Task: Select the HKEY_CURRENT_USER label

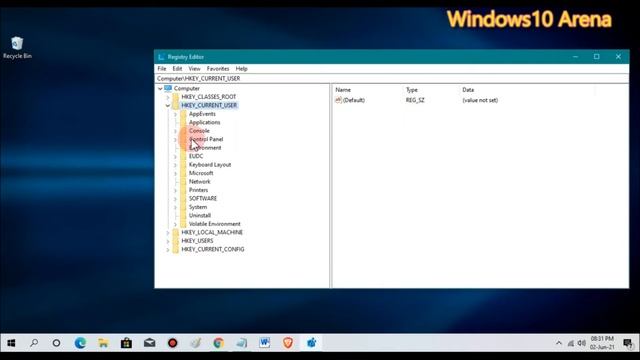Action: pos(209,105)
